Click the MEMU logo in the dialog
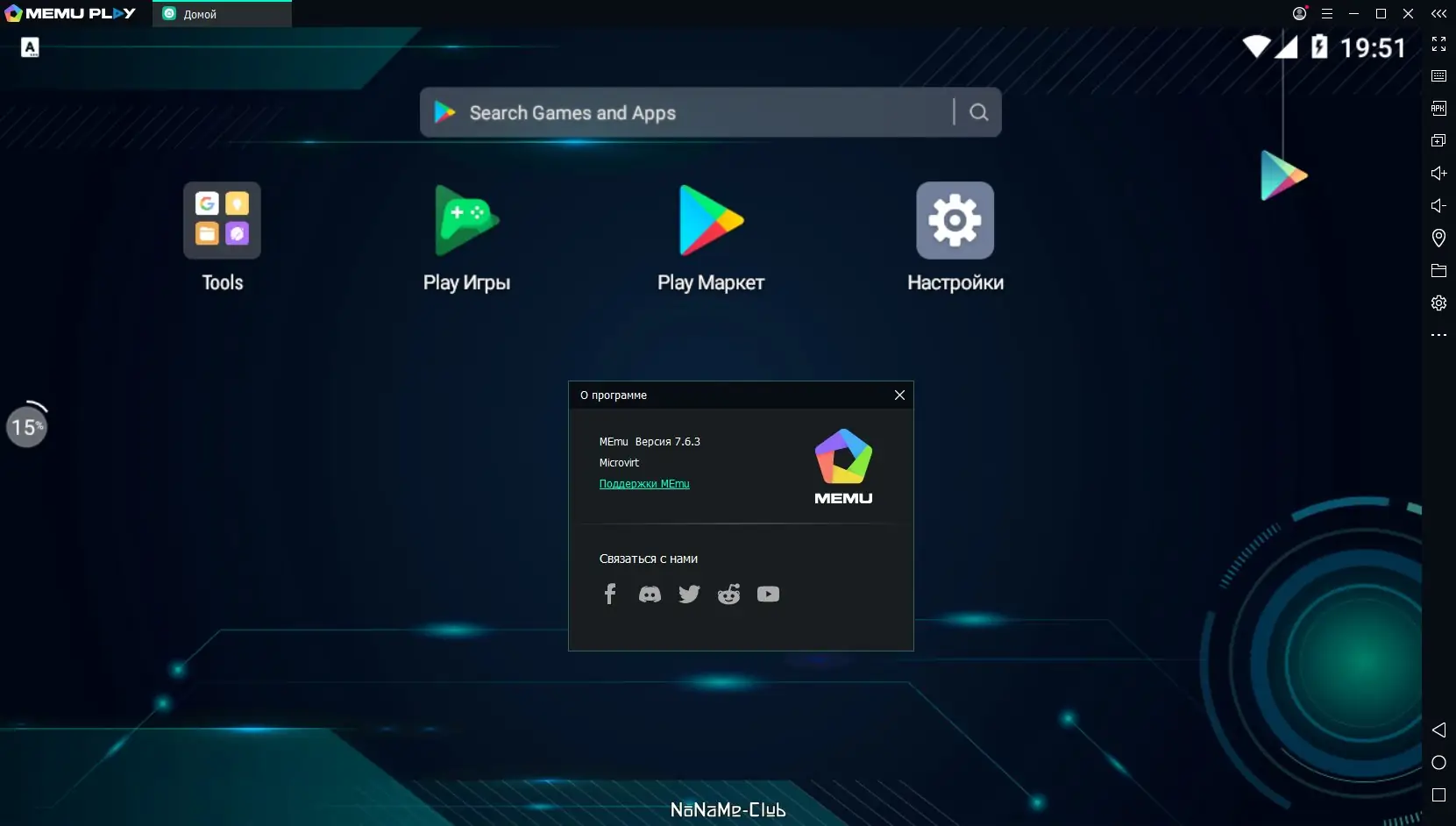The image size is (1456, 826). coord(843,466)
